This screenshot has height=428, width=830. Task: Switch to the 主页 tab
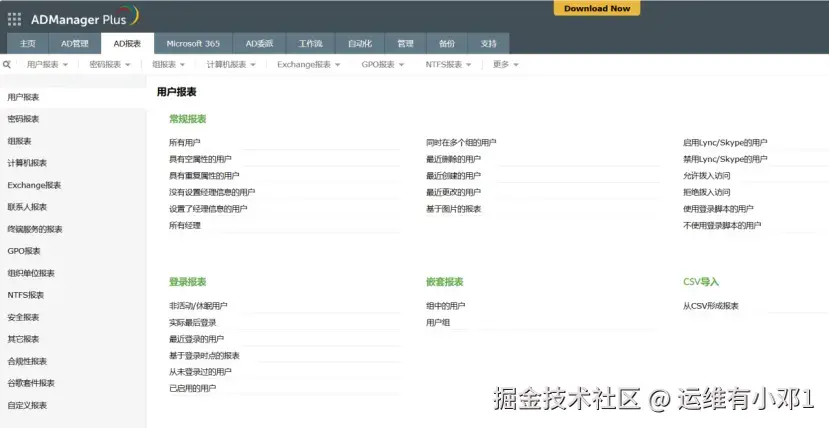(x=28, y=44)
